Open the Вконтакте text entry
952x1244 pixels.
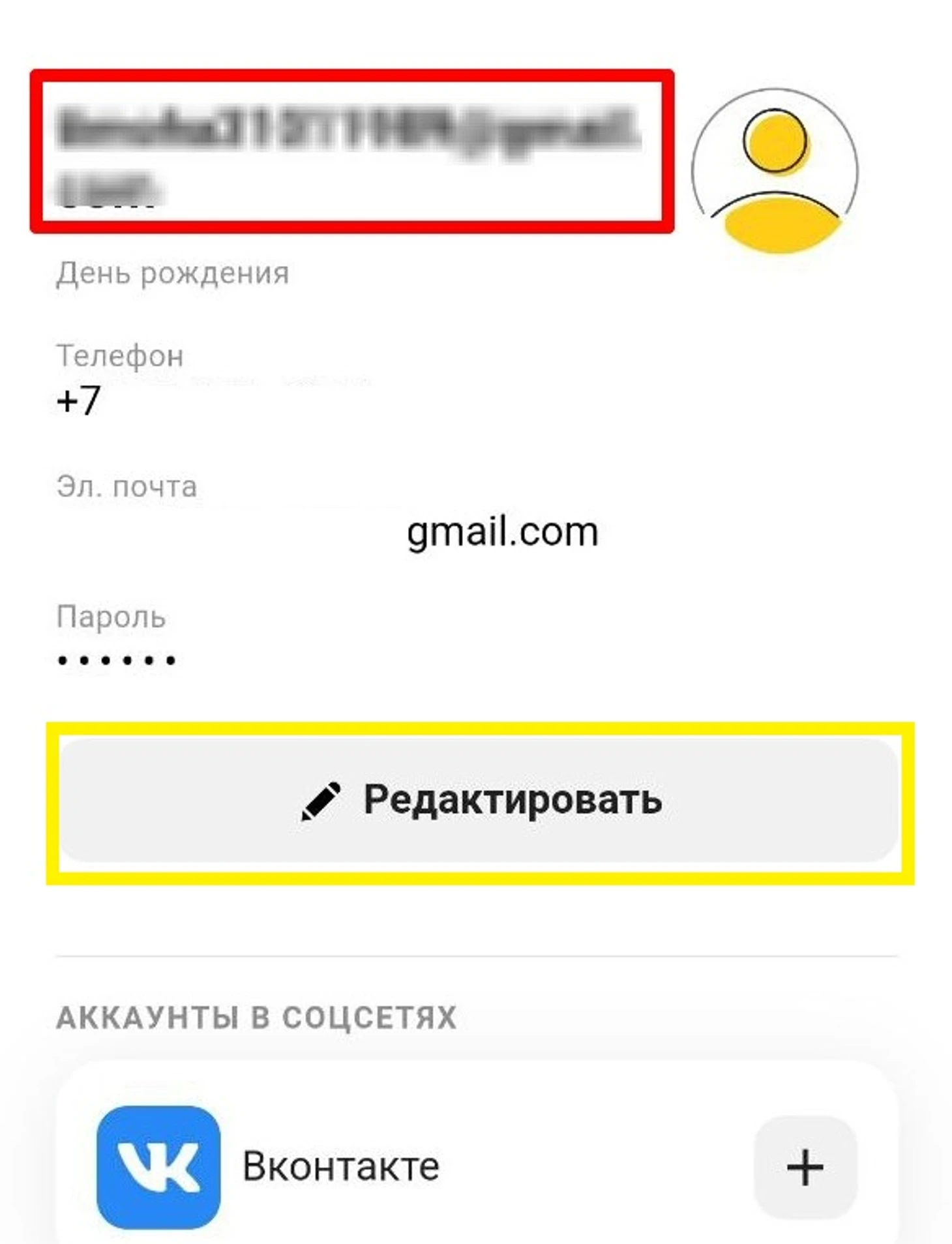(341, 1167)
